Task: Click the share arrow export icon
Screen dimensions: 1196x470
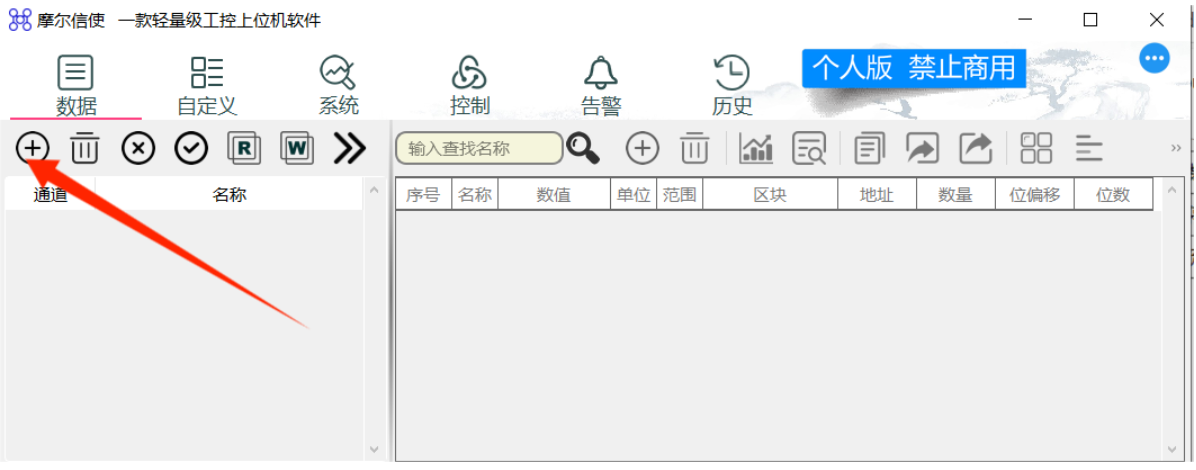Action: click(976, 149)
